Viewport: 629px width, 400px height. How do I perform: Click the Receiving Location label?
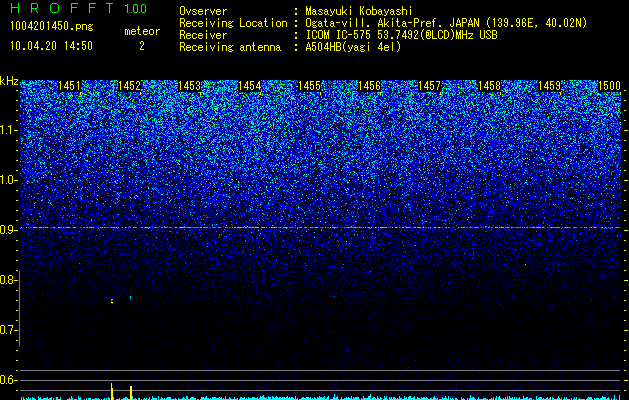[233, 23]
